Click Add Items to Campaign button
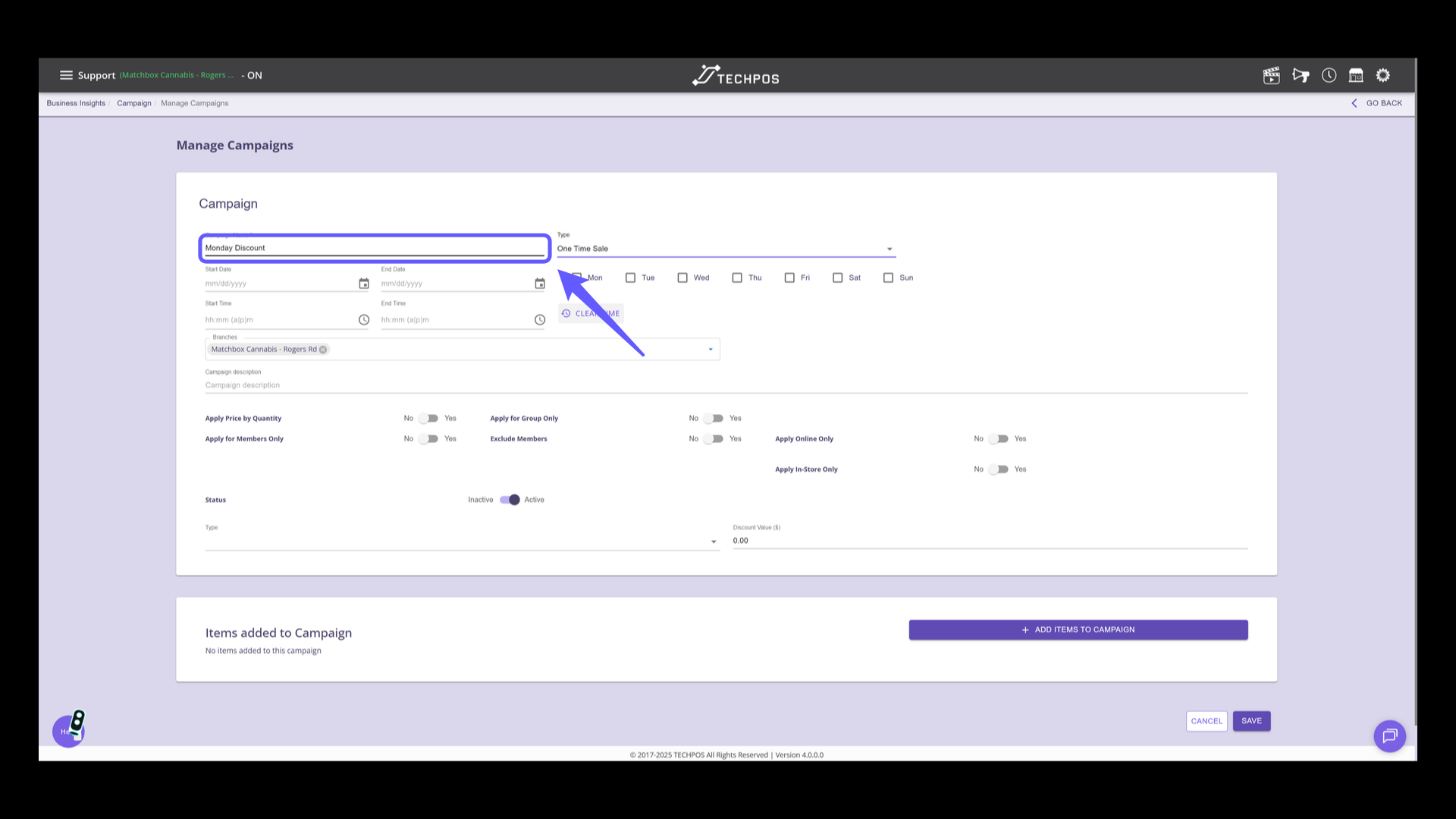This screenshot has width=1456, height=819. click(x=1078, y=630)
